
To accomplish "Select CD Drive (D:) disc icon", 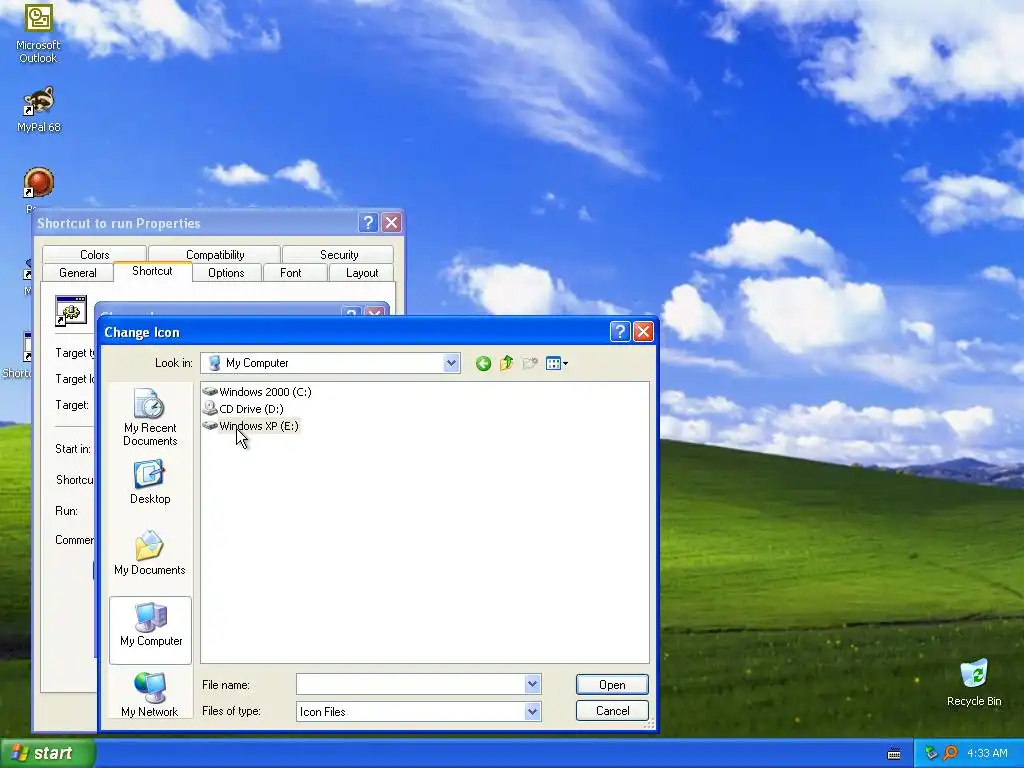I will tap(210, 408).
